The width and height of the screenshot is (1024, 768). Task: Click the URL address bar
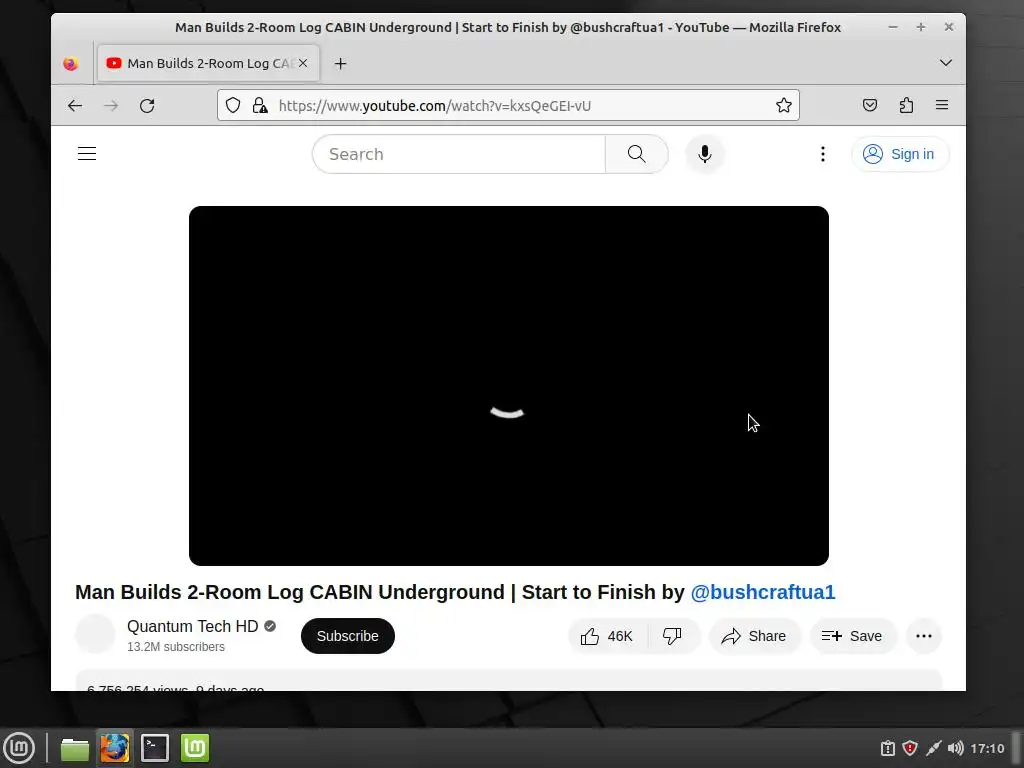click(509, 106)
